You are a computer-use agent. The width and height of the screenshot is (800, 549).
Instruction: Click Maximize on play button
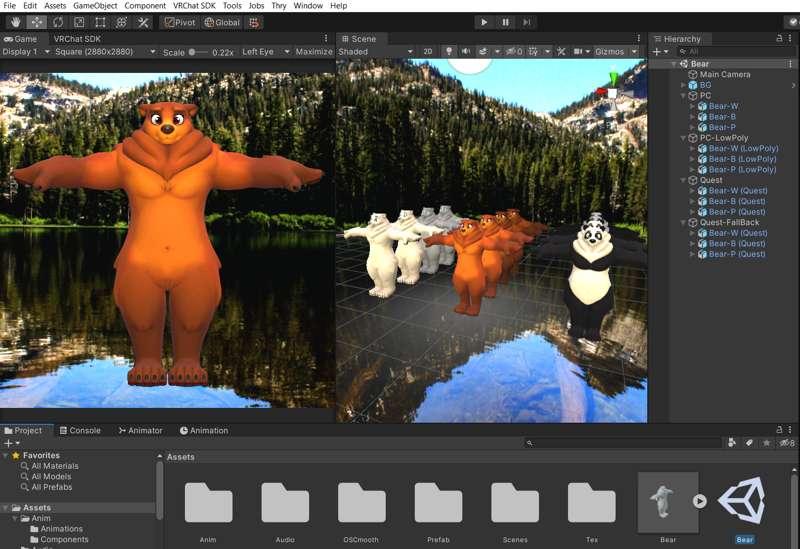313,52
